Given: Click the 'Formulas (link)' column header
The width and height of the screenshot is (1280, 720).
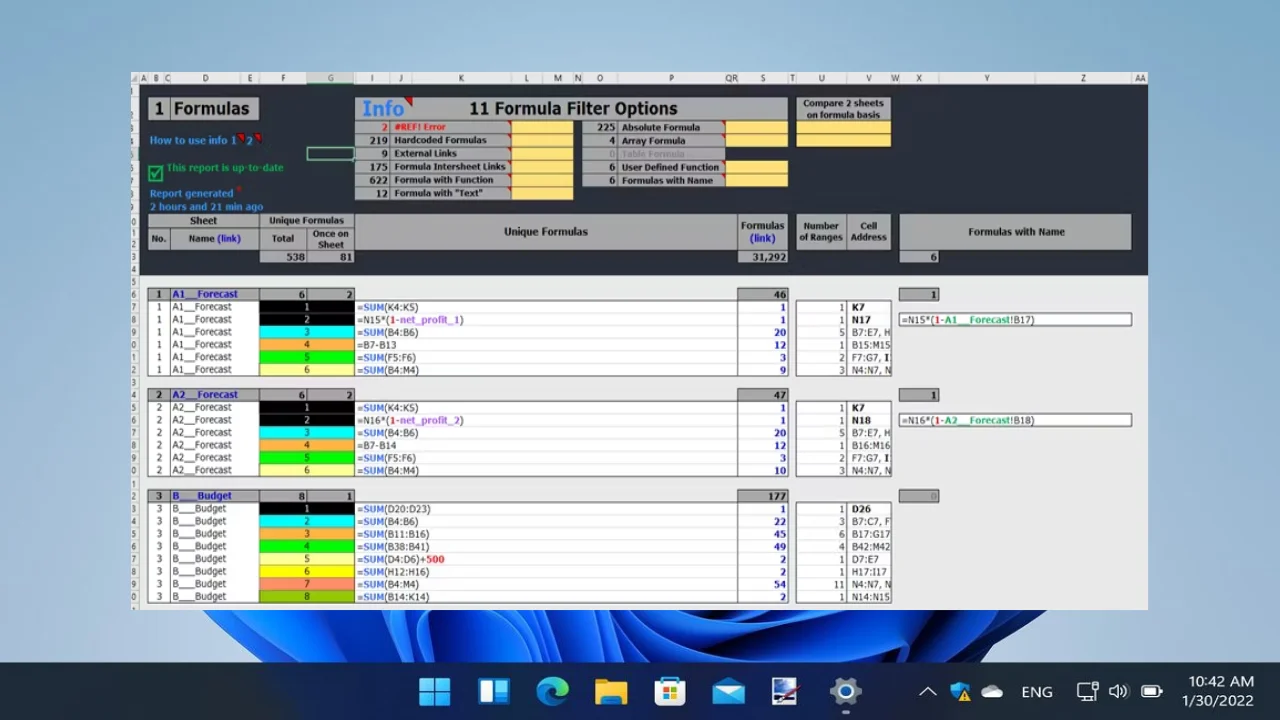Looking at the screenshot, I should 763,232.
